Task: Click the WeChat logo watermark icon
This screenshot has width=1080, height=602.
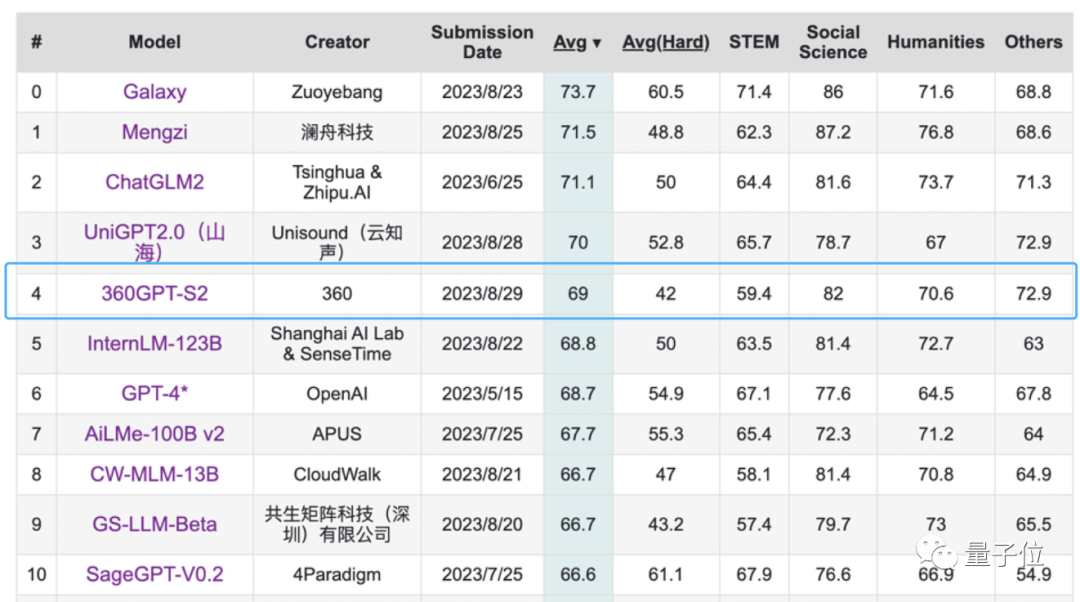Action: [x=939, y=554]
